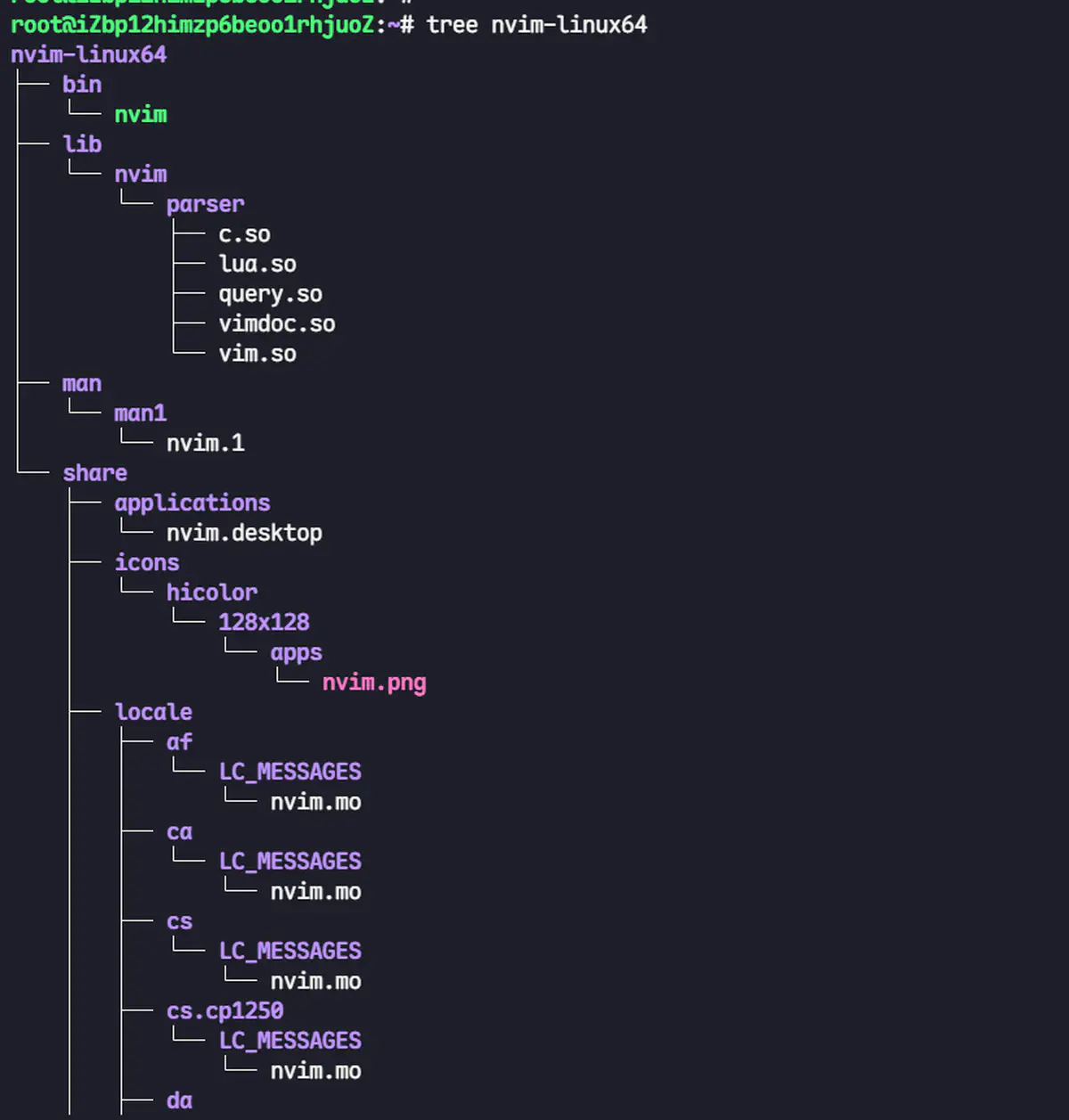Select 'LC_MESSAGES' inside the af folder

click(290, 773)
